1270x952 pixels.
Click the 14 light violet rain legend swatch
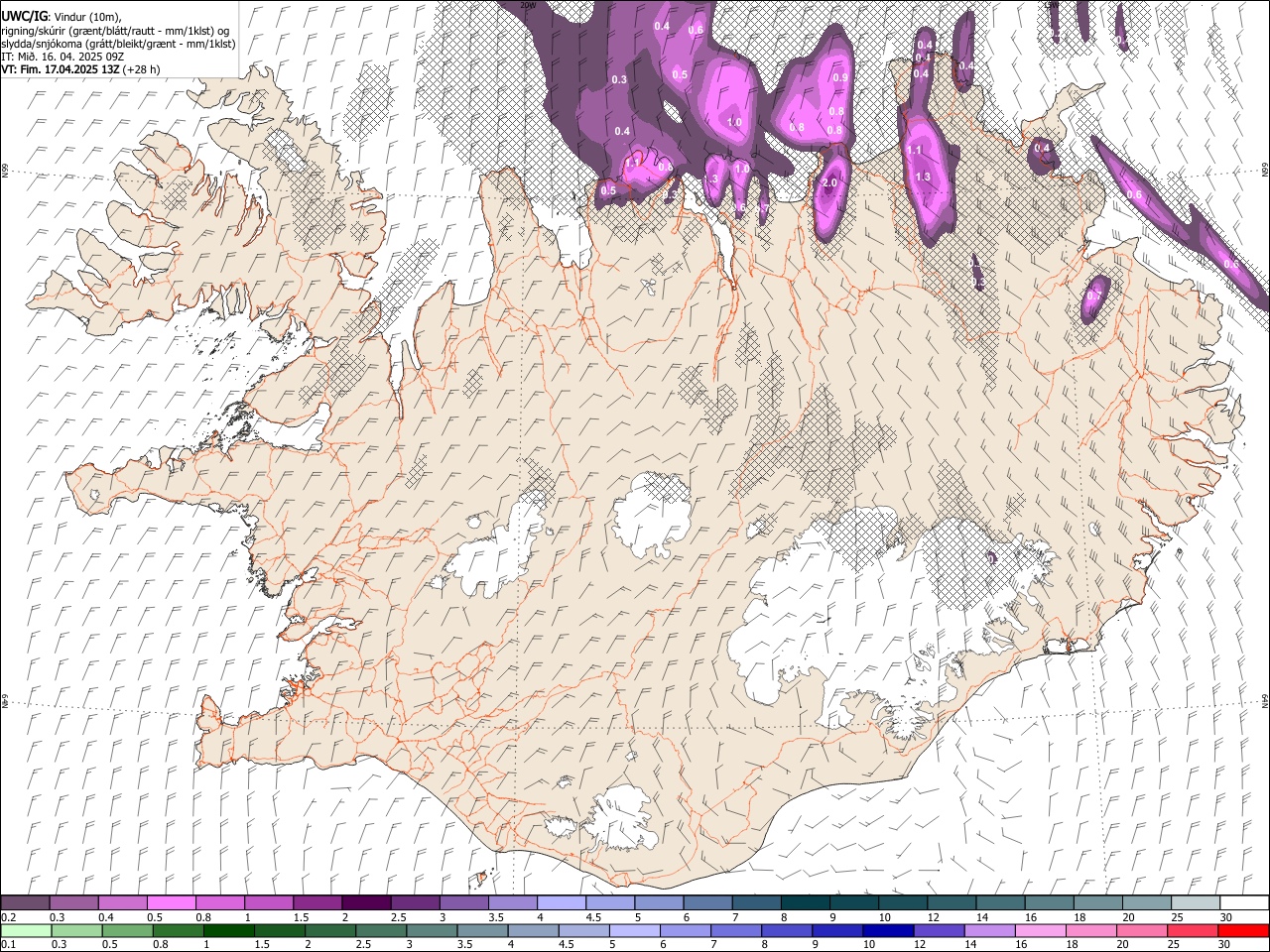coord(988,930)
